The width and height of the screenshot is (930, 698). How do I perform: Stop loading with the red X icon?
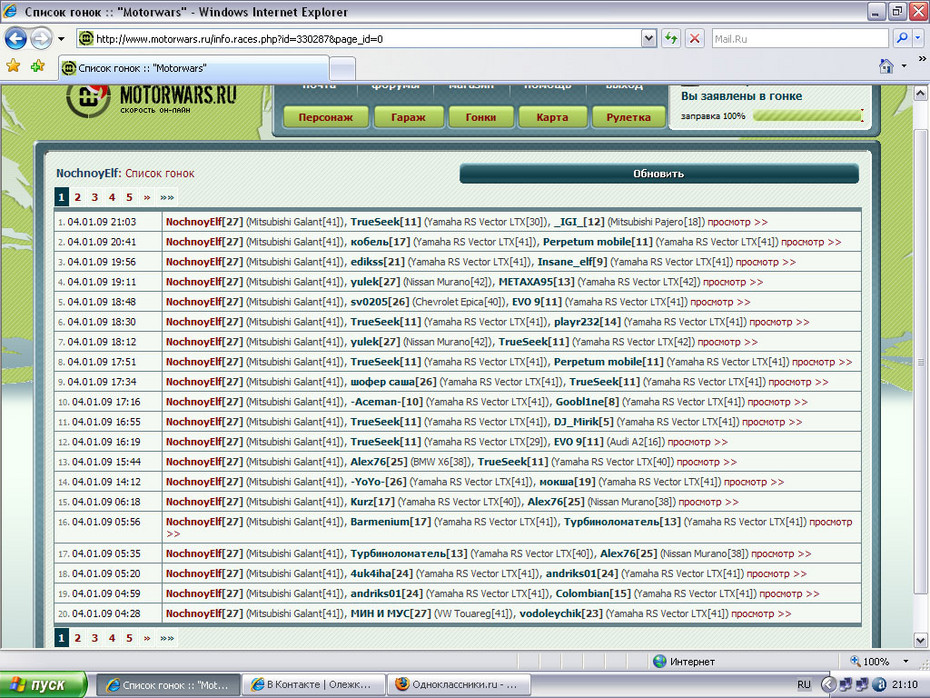[x=695, y=39]
